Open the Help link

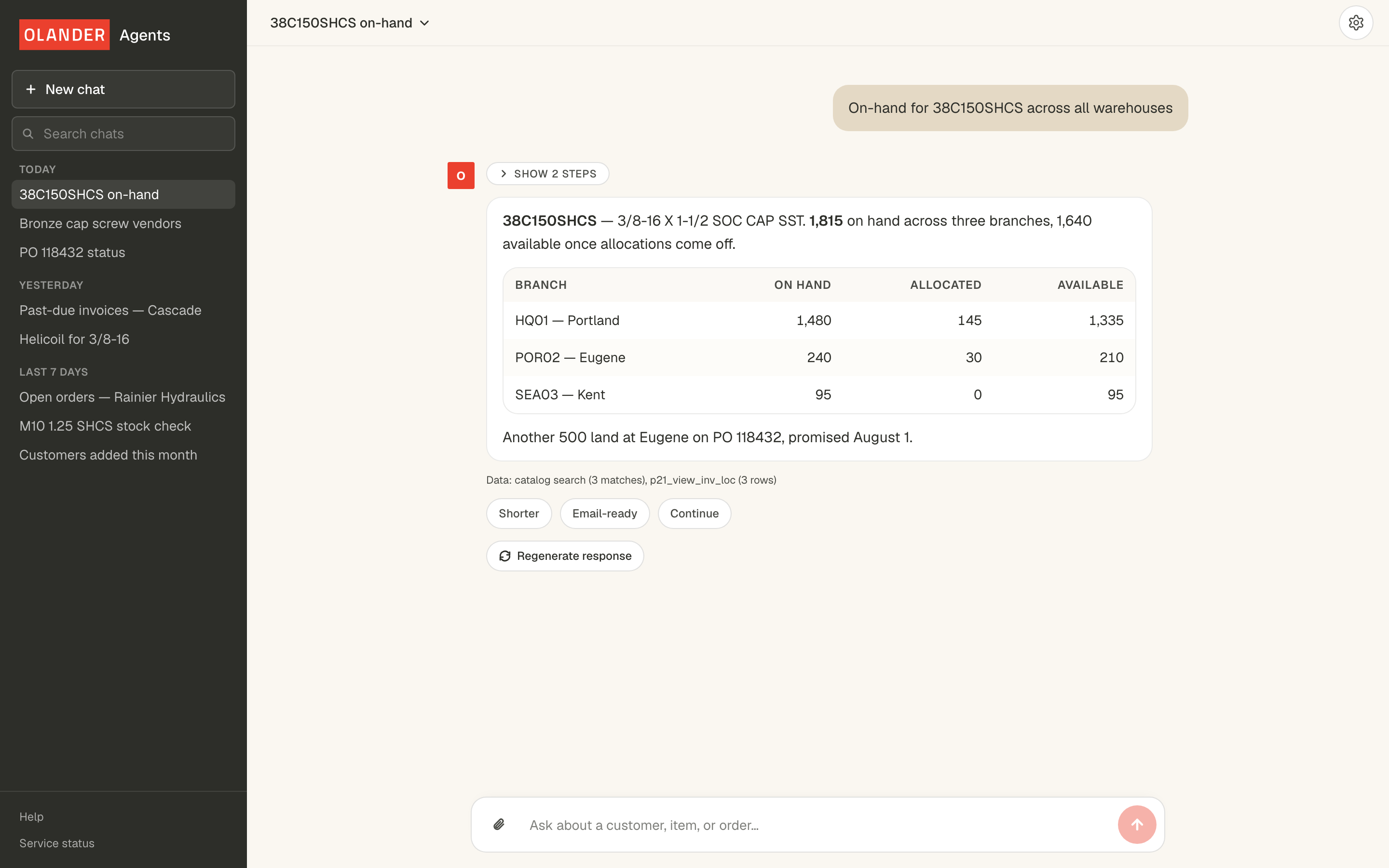click(x=31, y=816)
